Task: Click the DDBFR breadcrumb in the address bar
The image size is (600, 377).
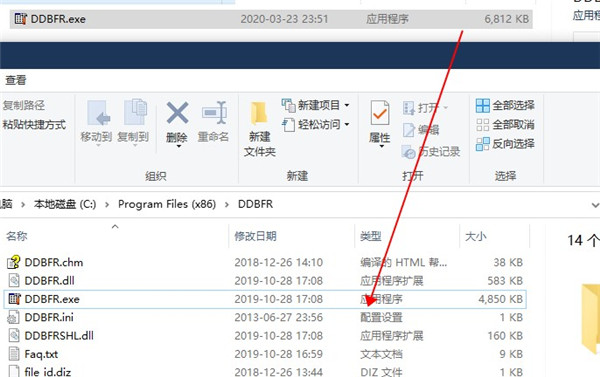Action: point(256,204)
